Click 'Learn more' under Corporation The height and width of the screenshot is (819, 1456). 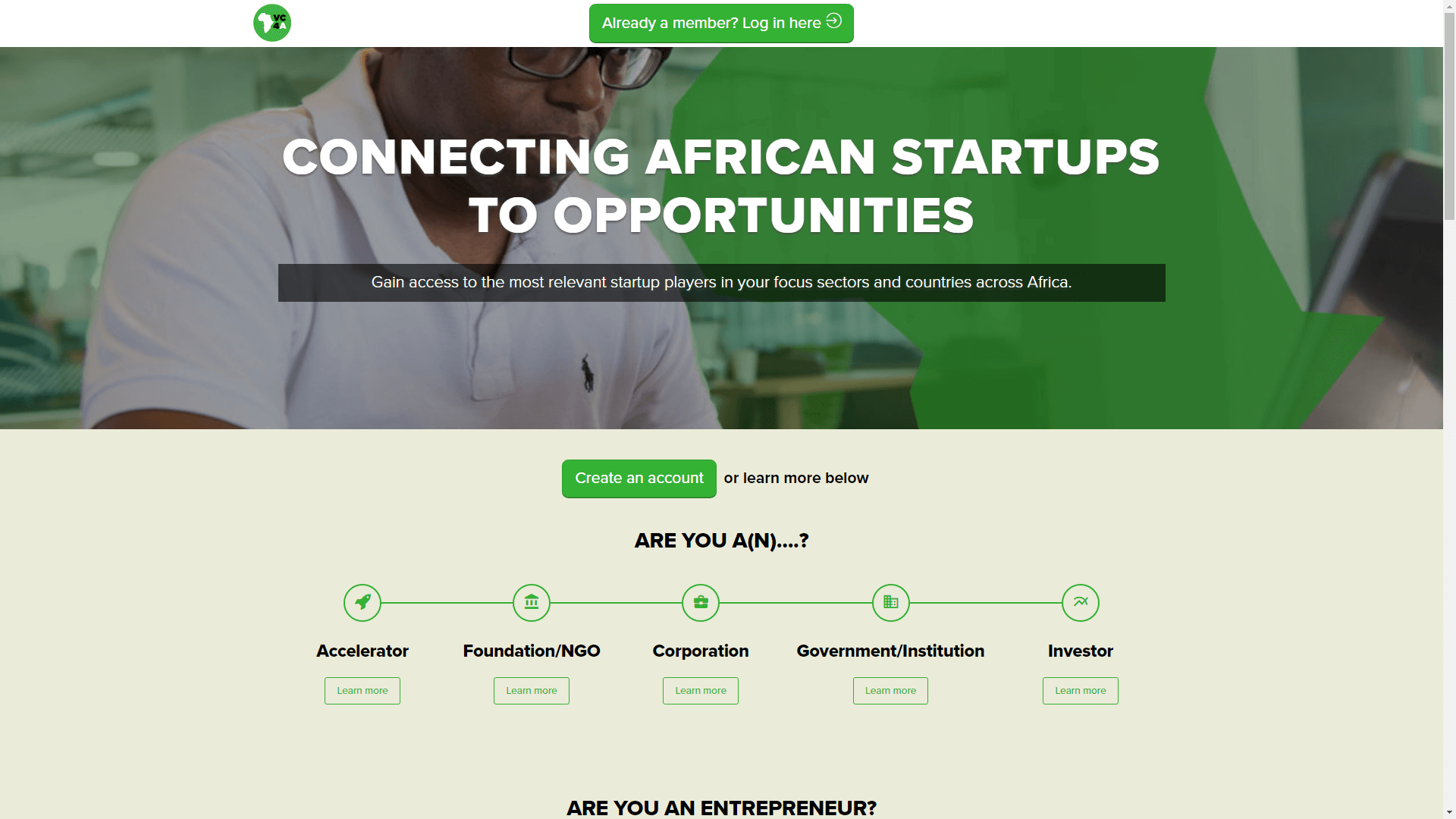(x=700, y=690)
